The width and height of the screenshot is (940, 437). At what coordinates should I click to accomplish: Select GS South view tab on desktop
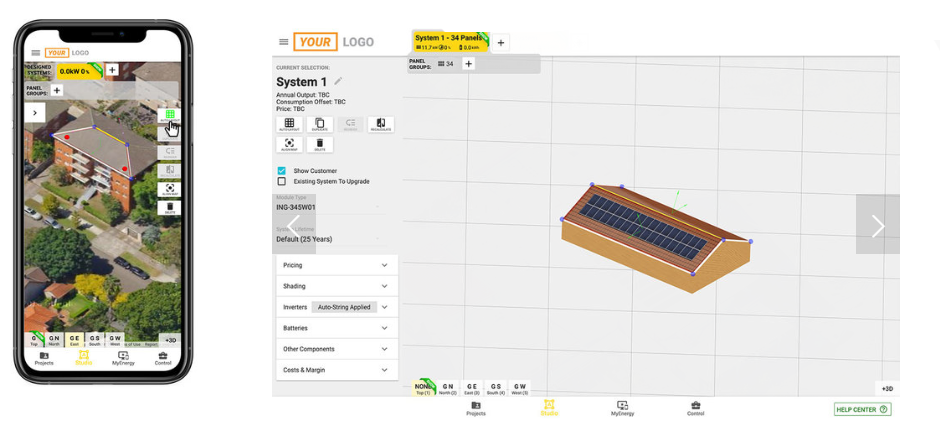496,388
